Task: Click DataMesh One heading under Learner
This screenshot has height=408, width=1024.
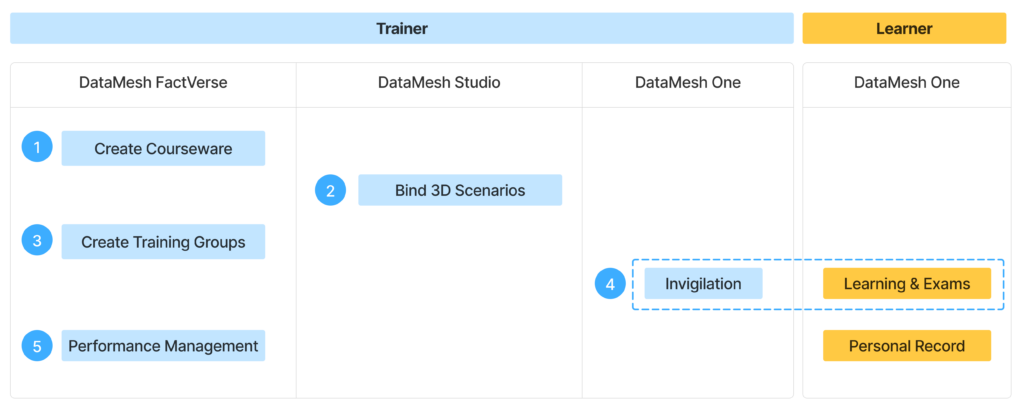Action: pos(906,83)
